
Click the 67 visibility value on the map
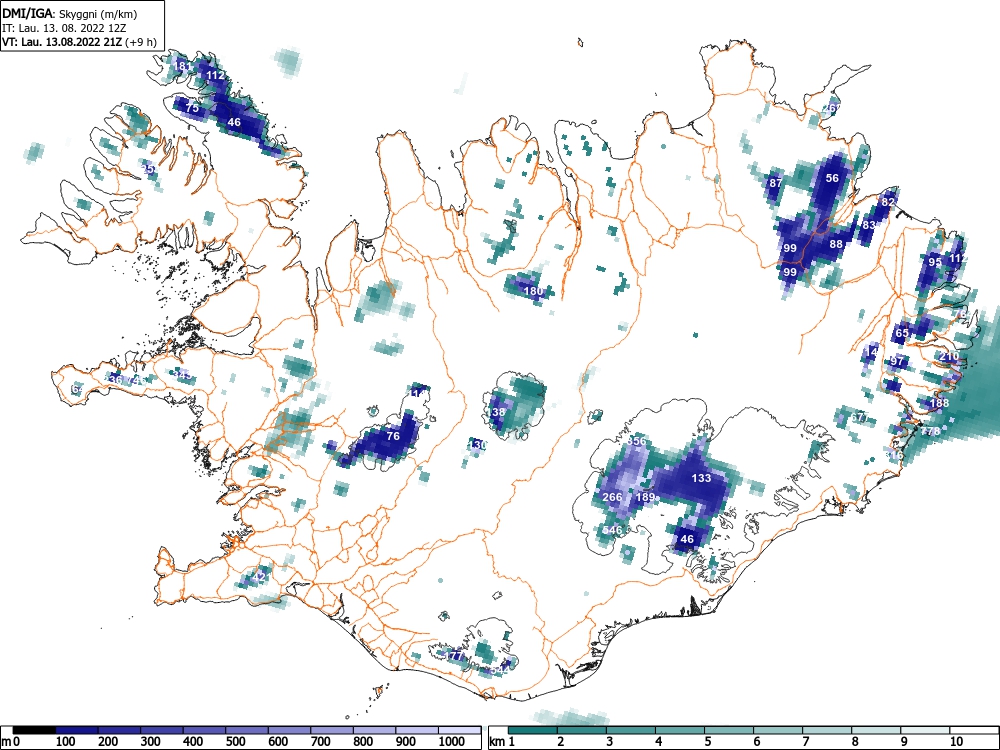(x=857, y=418)
